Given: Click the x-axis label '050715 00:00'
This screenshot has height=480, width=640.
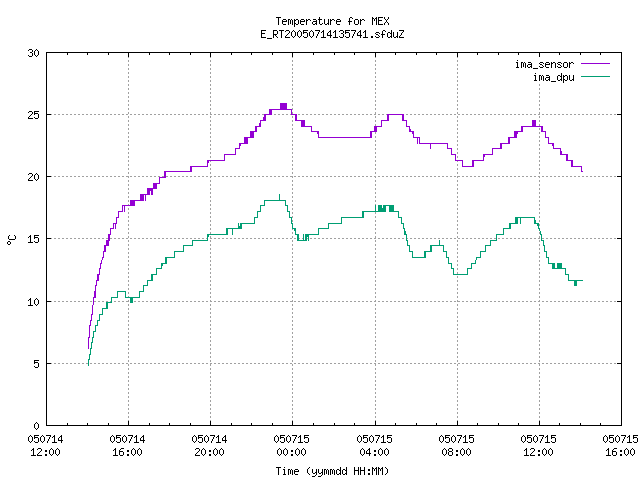Looking at the screenshot, I should pyautogui.click(x=291, y=445).
